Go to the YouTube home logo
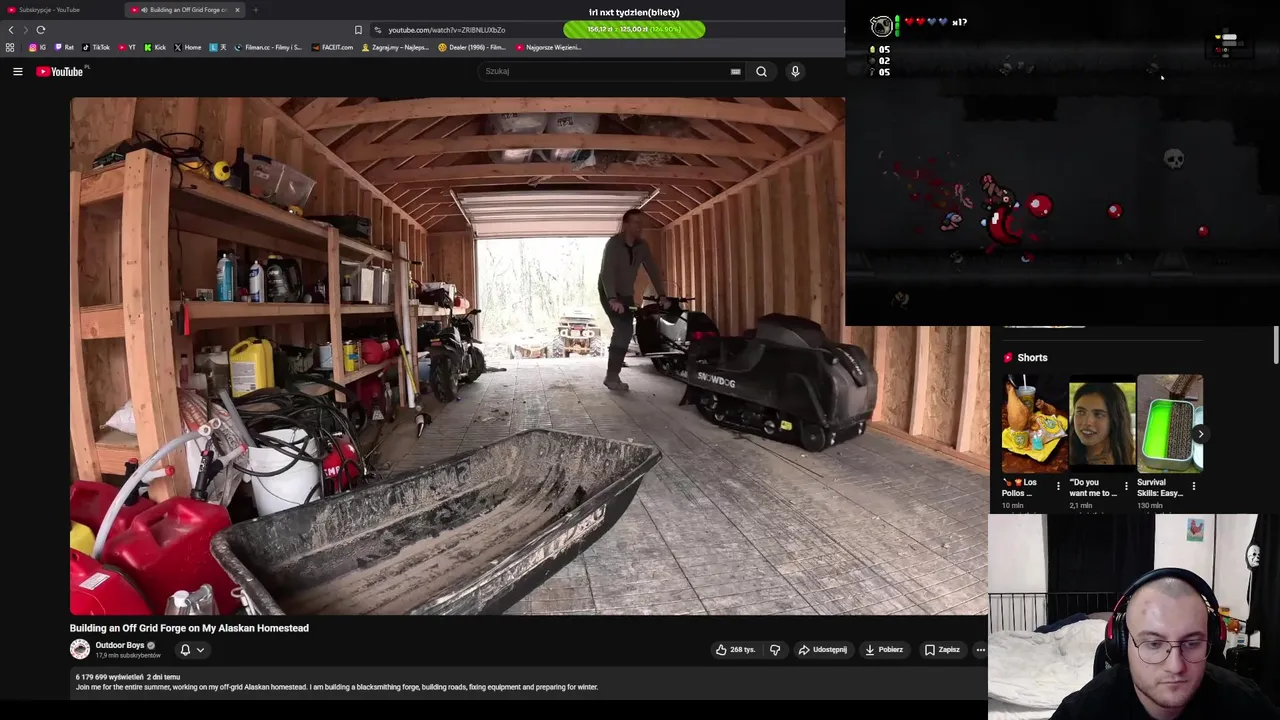 tap(62, 71)
